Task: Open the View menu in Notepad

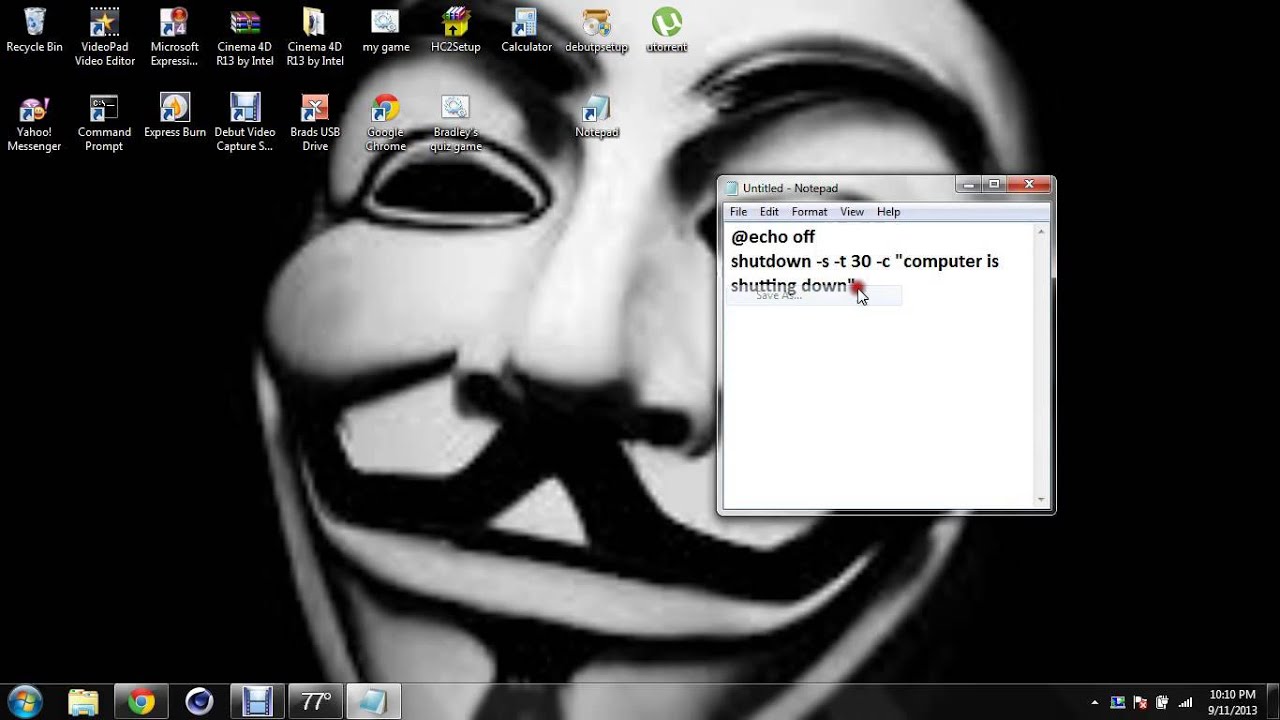Action: 852,212
